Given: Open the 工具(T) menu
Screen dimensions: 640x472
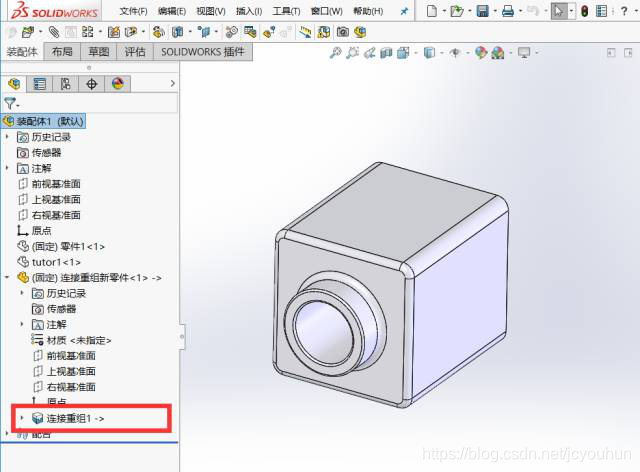Looking at the screenshot, I should (286, 11).
